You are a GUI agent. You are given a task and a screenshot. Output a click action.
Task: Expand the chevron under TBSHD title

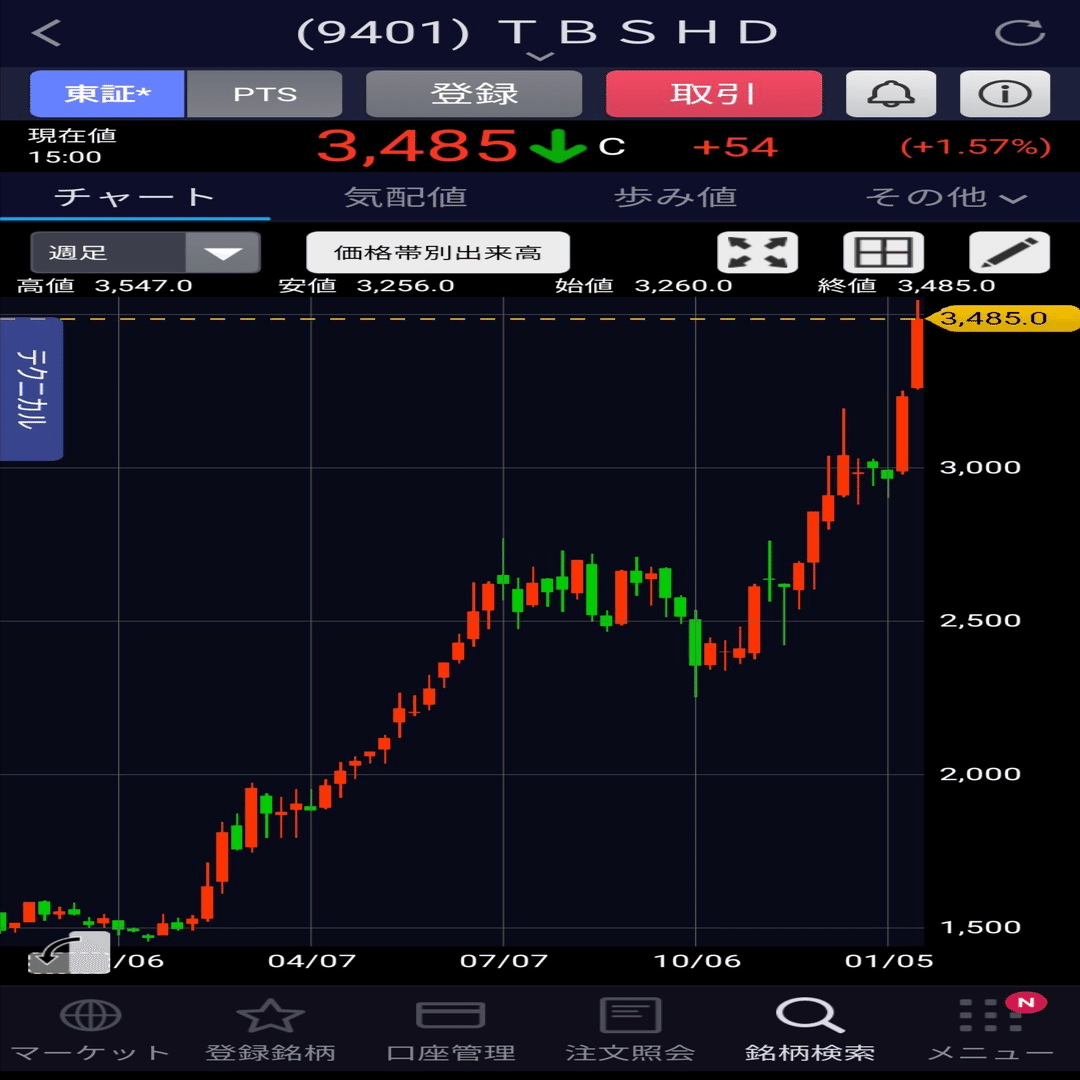click(x=540, y=56)
